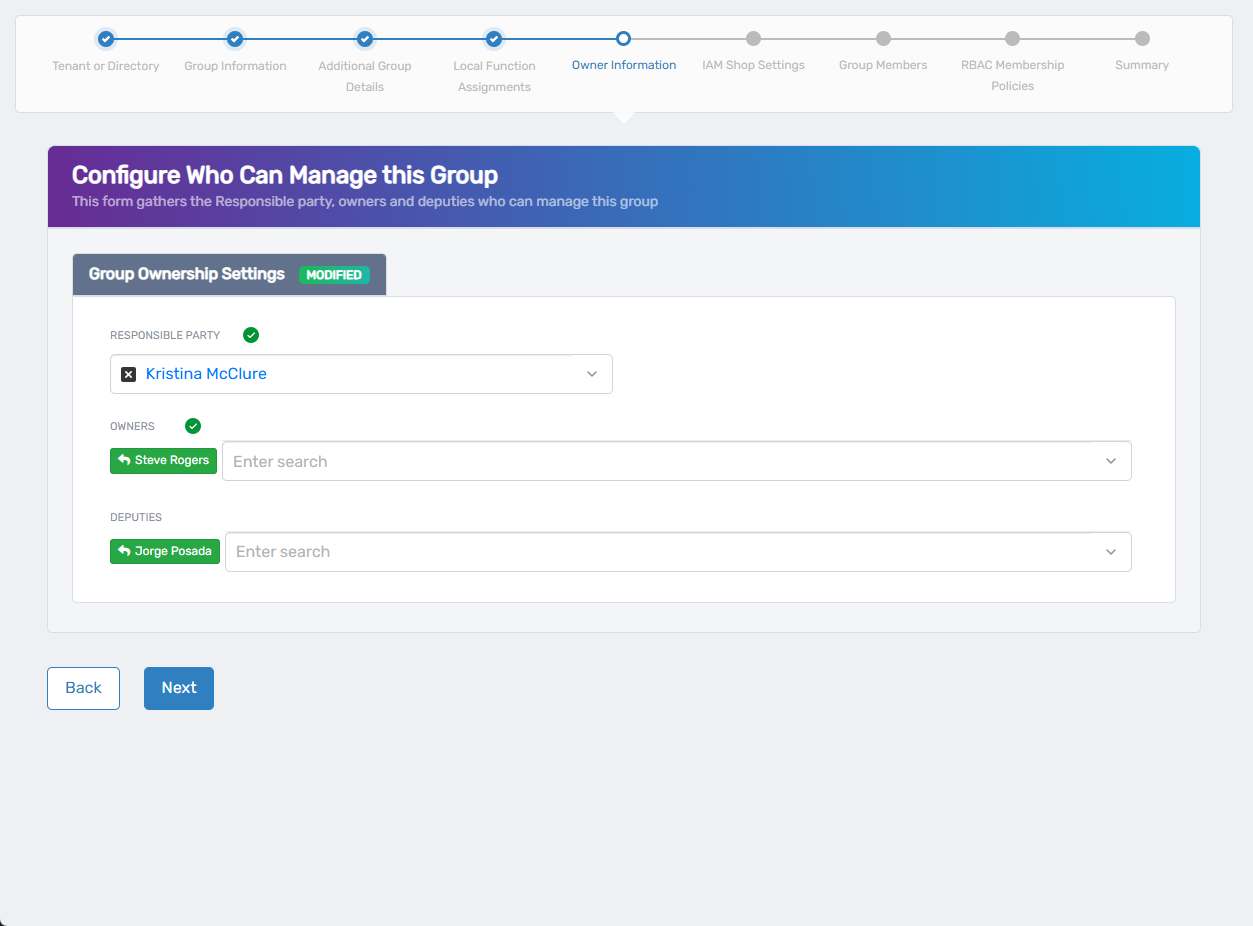
Task: Click the Local Function Assignments step circle
Action: click(494, 39)
